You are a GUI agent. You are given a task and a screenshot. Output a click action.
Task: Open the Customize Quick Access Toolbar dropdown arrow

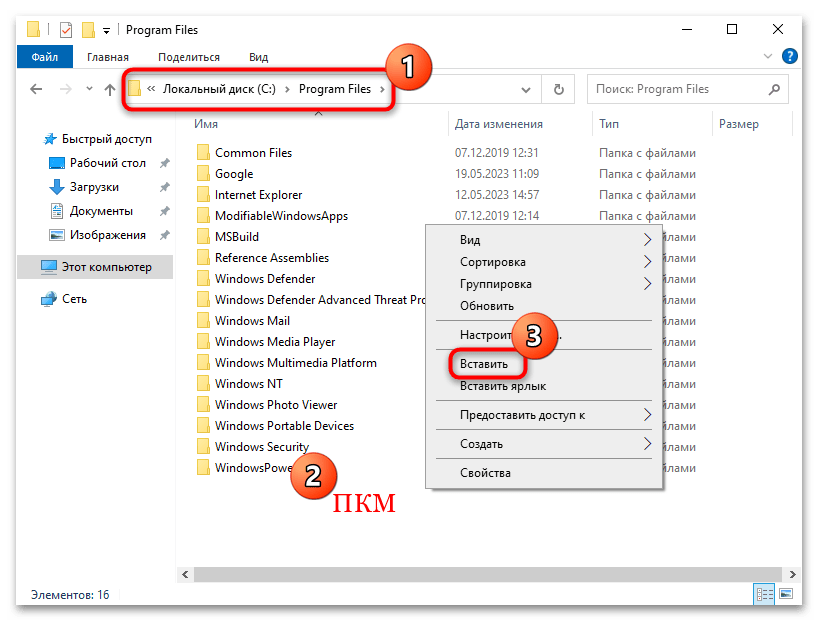106,31
